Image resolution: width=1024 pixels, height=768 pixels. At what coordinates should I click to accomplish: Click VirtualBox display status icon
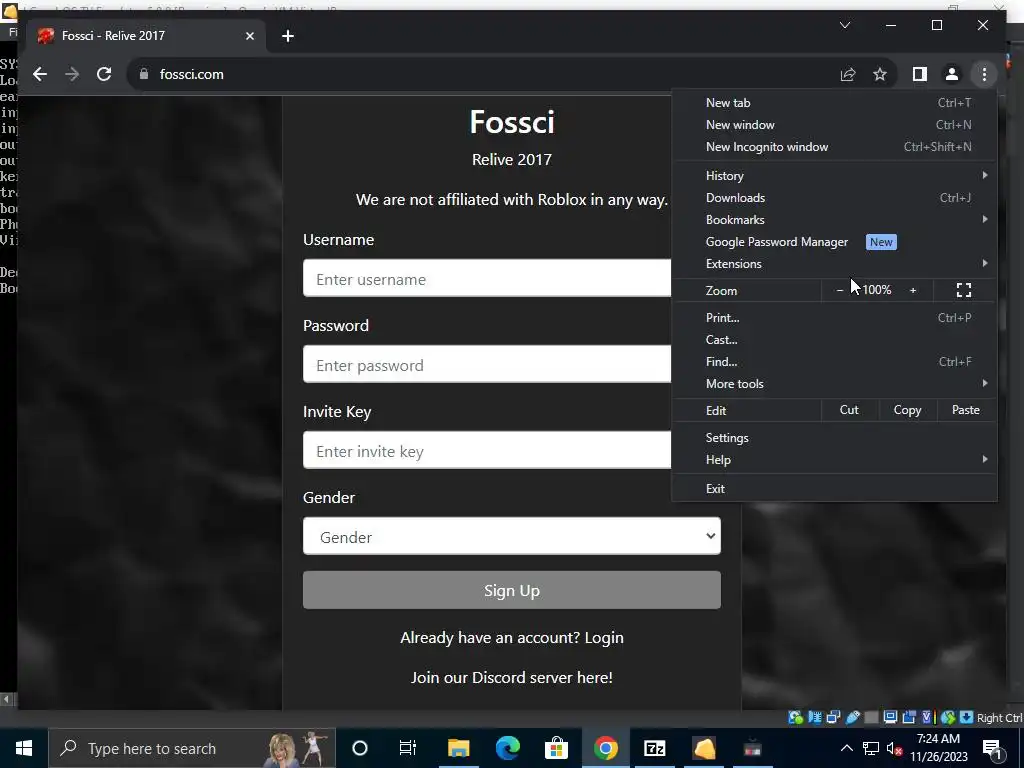[x=890, y=718]
